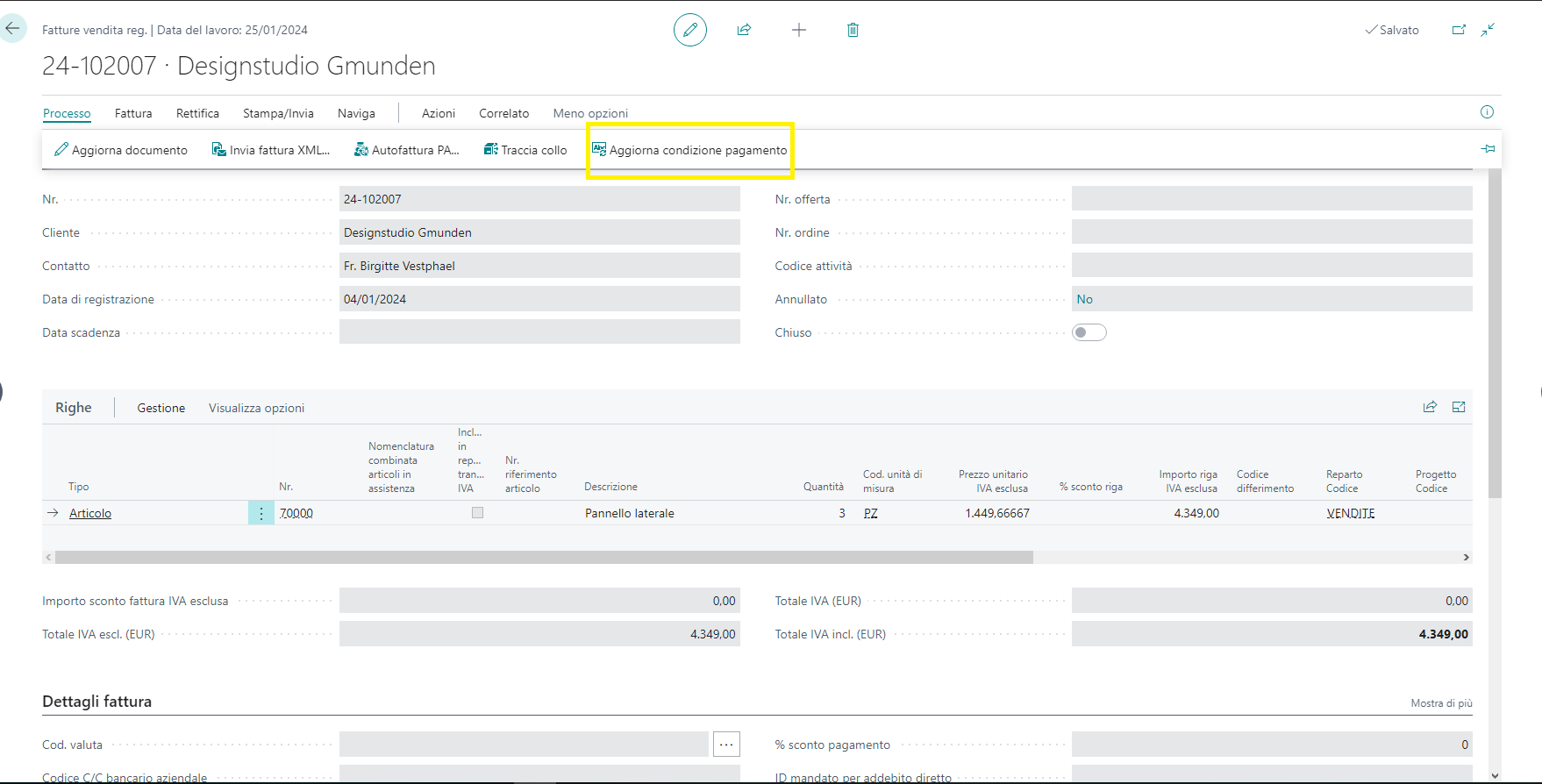1542x784 pixels.
Task: Expand details with Mostra di più
Action: pos(1441,703)
